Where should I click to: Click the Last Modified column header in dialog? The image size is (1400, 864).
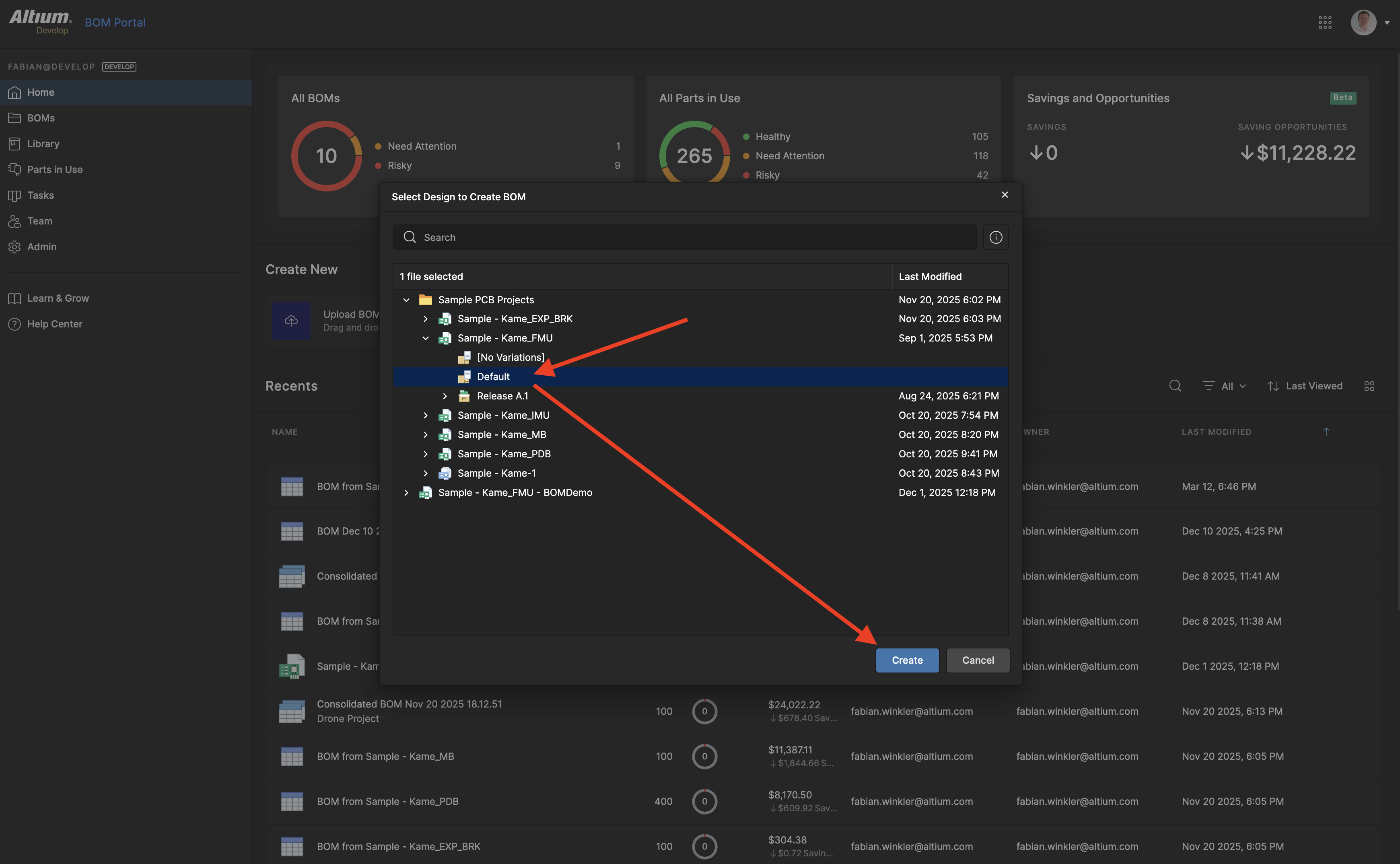coord(930,277)
